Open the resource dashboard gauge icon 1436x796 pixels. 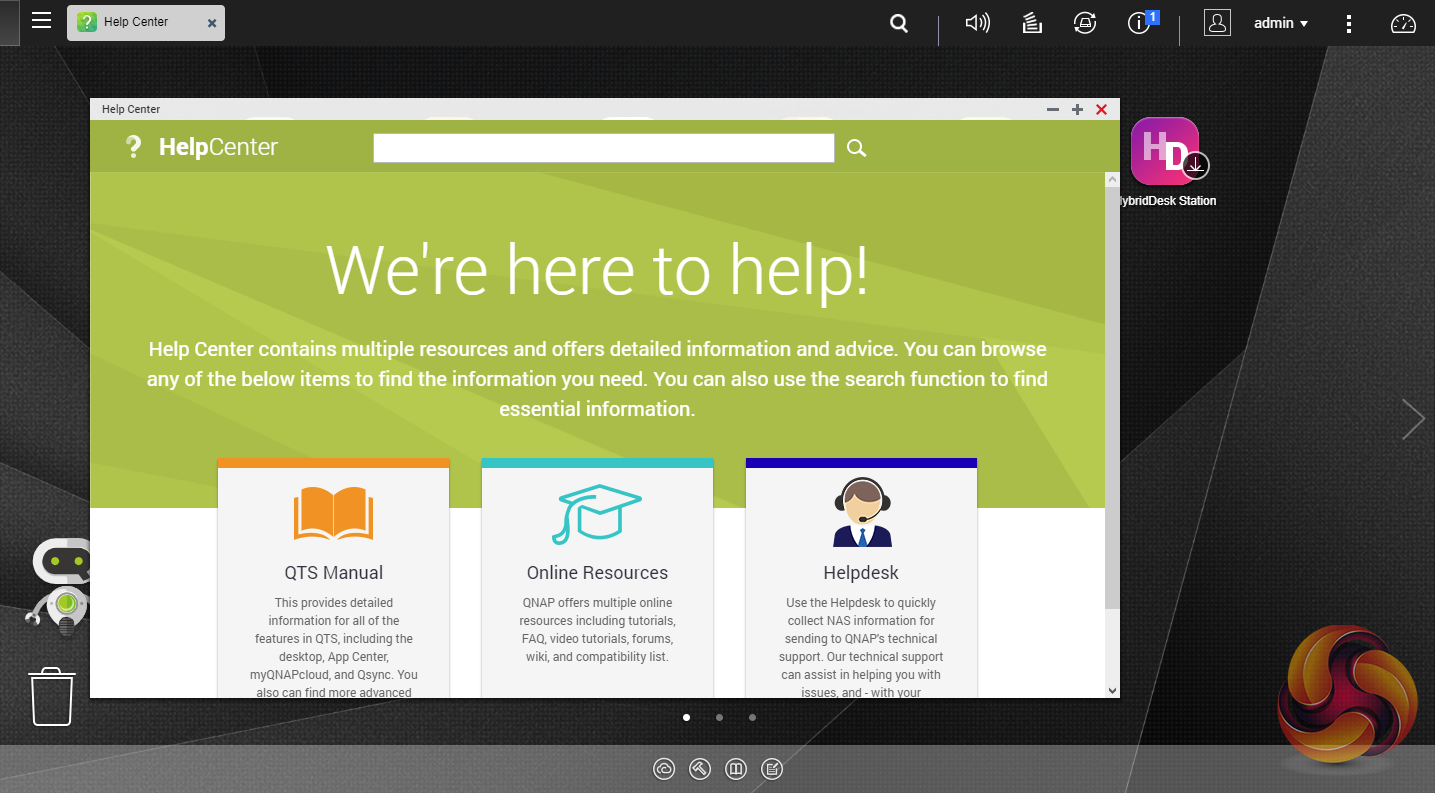[1404, 23]
